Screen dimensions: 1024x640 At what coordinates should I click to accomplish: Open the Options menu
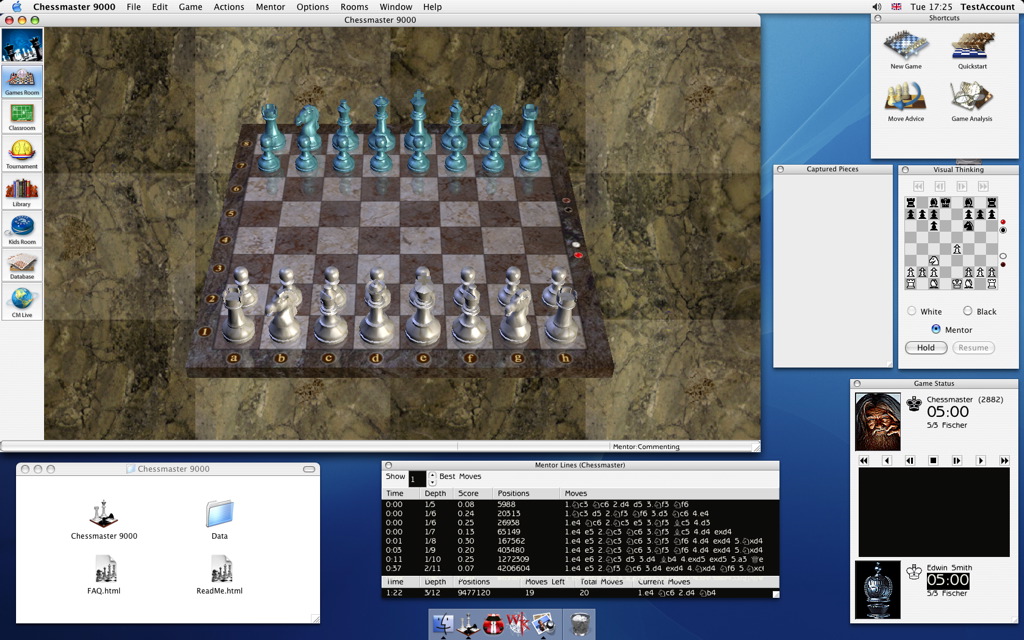click(x=312, y=7)
